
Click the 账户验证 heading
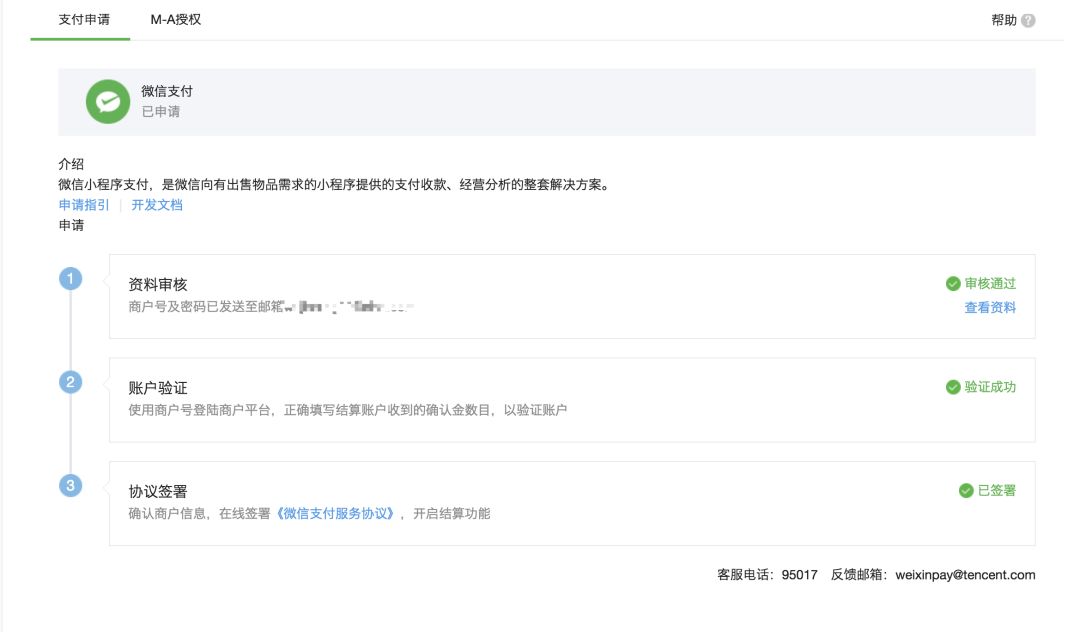pyautogui.click(x=158, y=388)
